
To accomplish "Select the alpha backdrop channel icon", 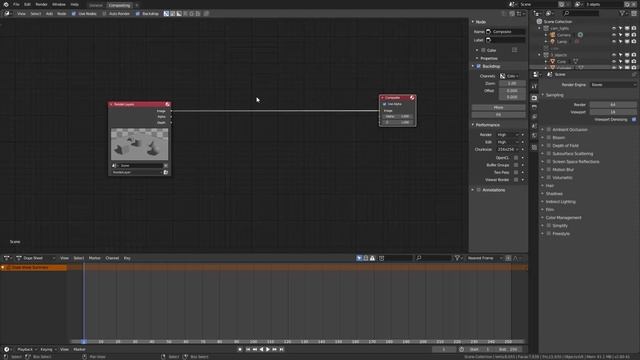I will click(x=179, y=13).
